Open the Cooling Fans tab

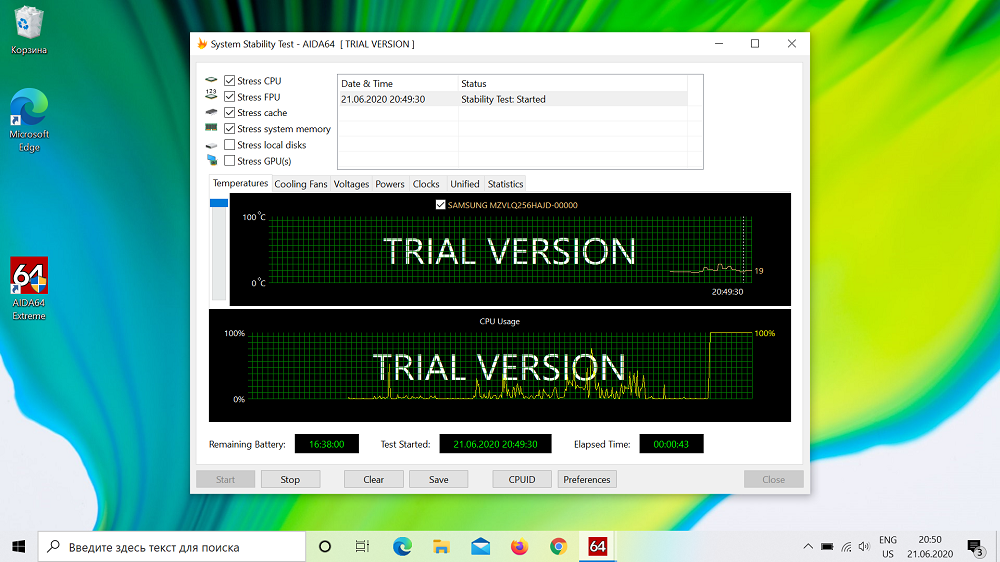coord(300,184)
